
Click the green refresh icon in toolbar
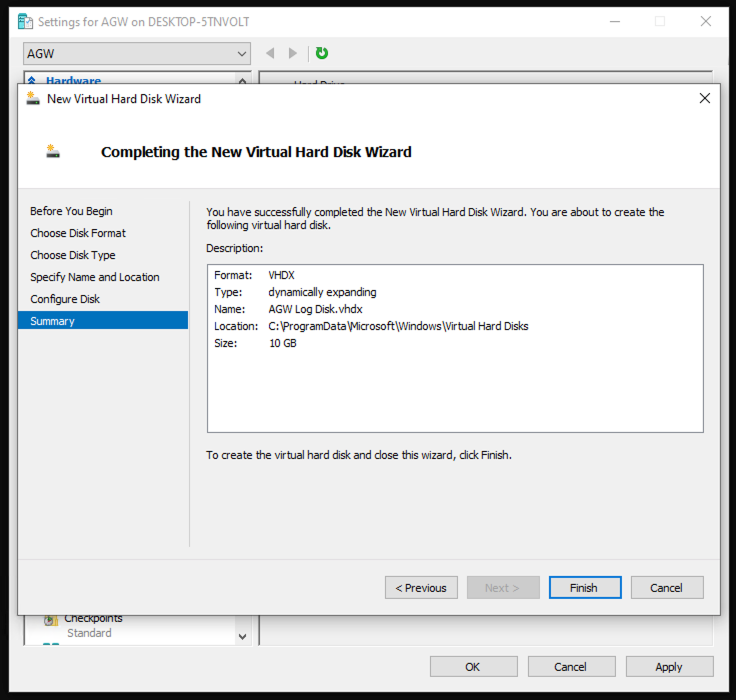point(322,53)
